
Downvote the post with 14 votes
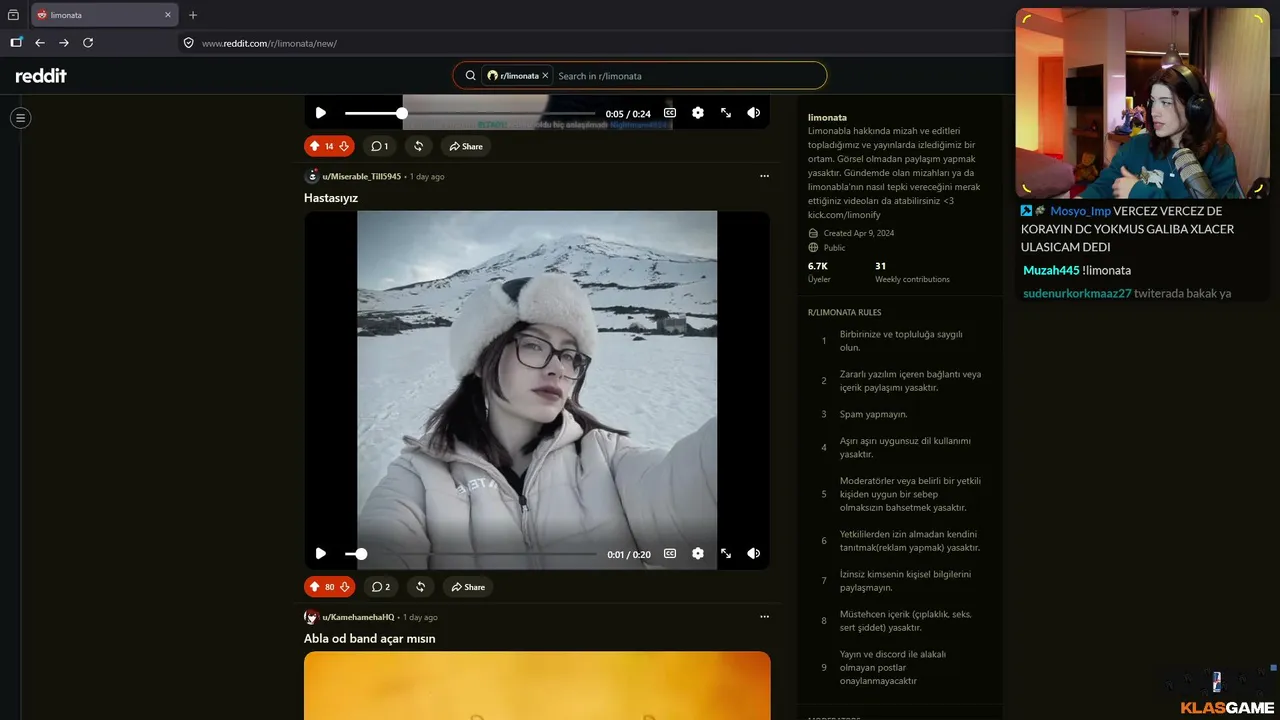344,146
